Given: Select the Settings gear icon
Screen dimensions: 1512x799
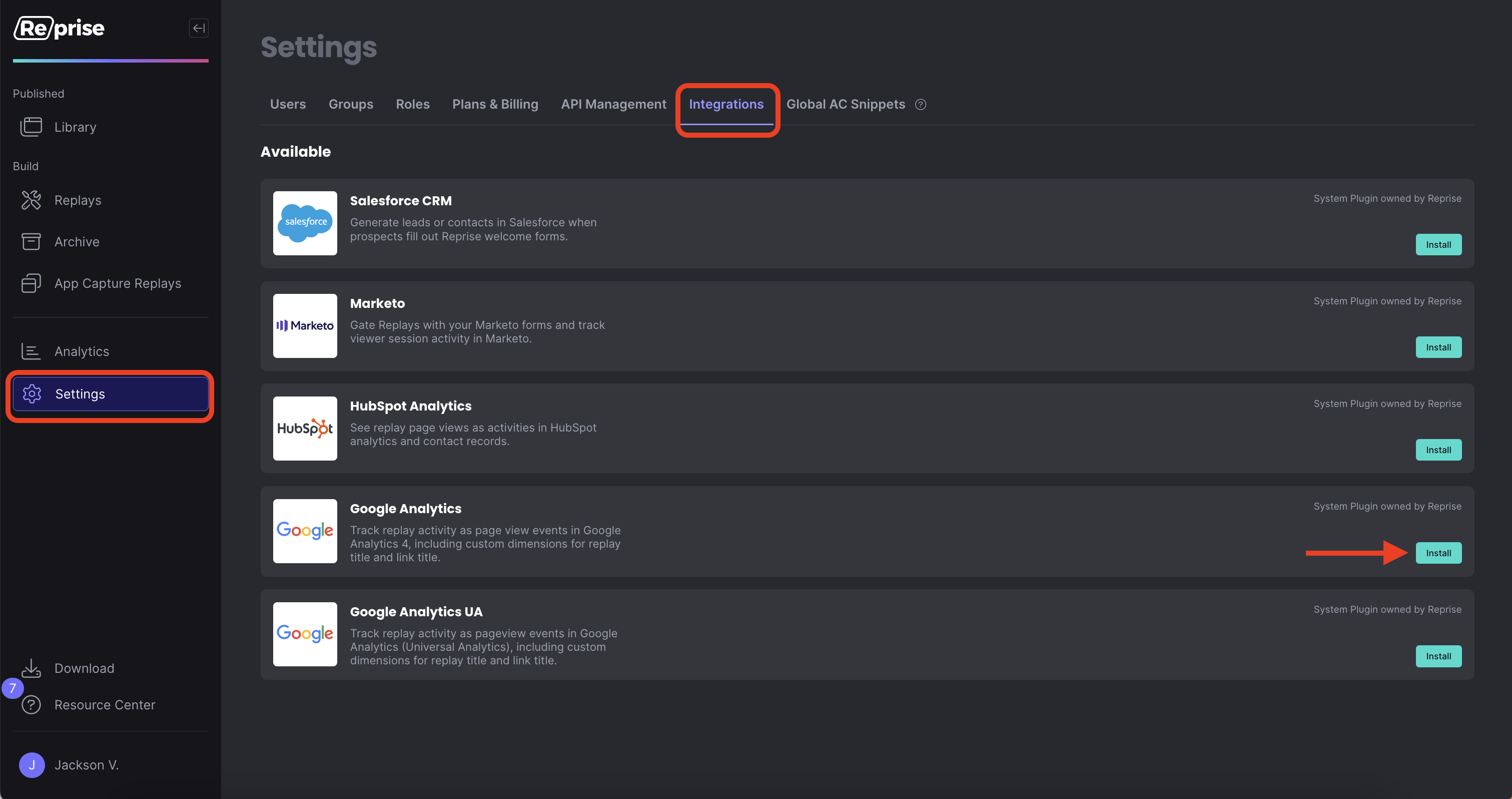Looking at the screenshot, I should [x=33, y=393].
